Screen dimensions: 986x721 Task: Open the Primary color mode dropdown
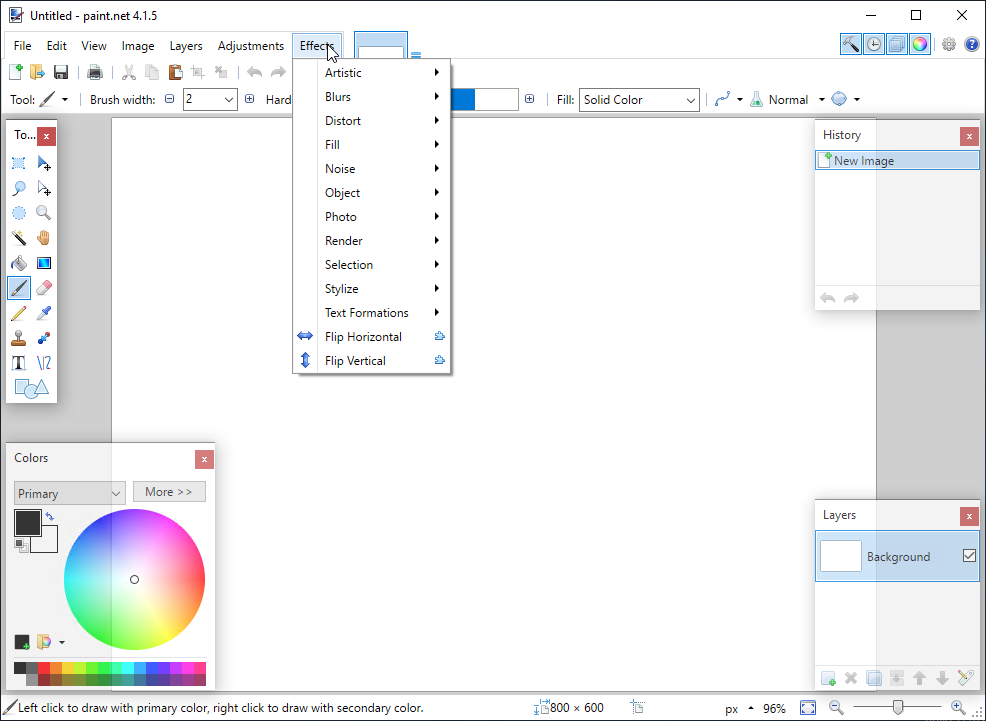pyautogui.click(x=69, y=493)
